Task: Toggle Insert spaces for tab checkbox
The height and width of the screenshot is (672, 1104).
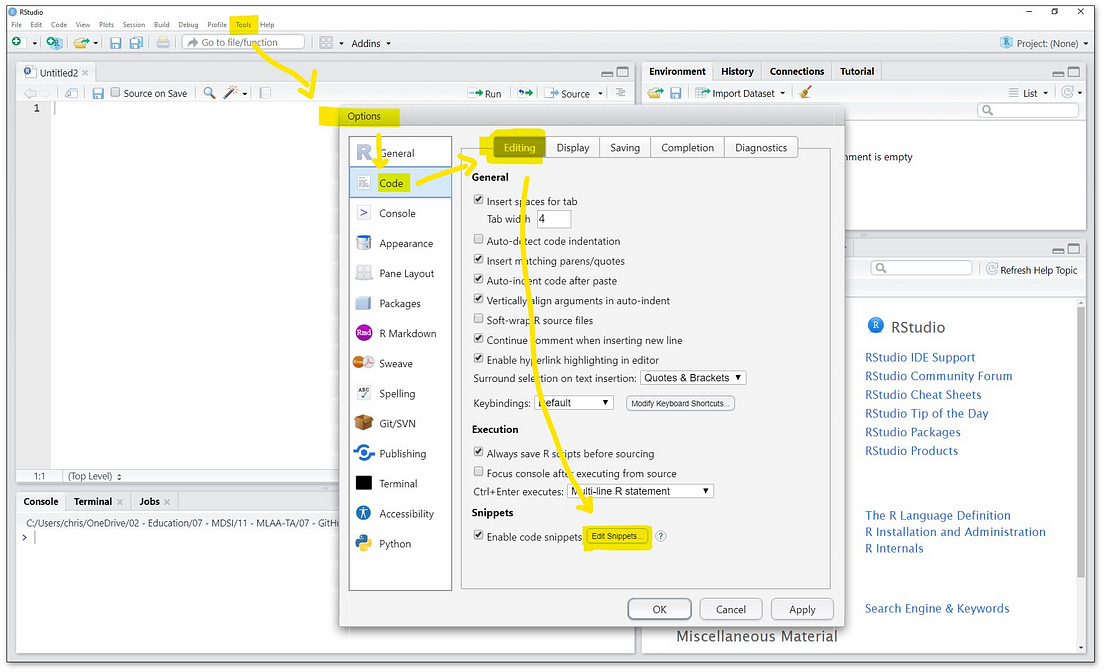Action: [x=479, y=200]
